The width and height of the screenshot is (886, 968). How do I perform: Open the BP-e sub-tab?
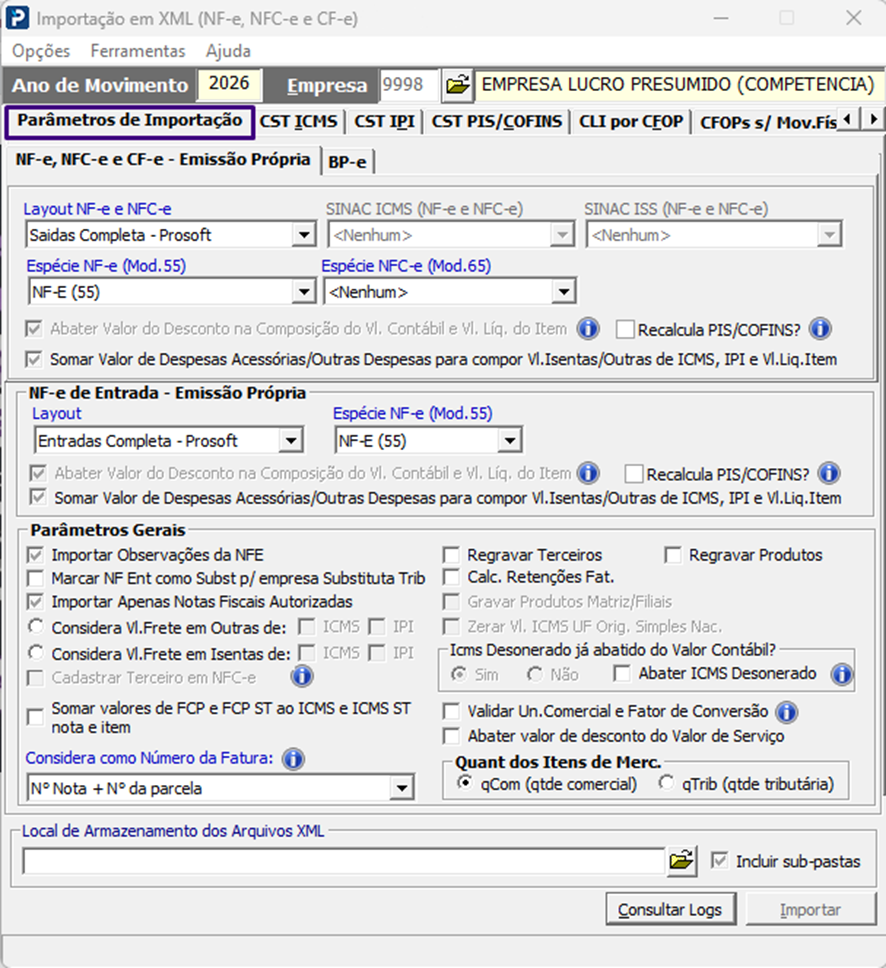[348, 162]
